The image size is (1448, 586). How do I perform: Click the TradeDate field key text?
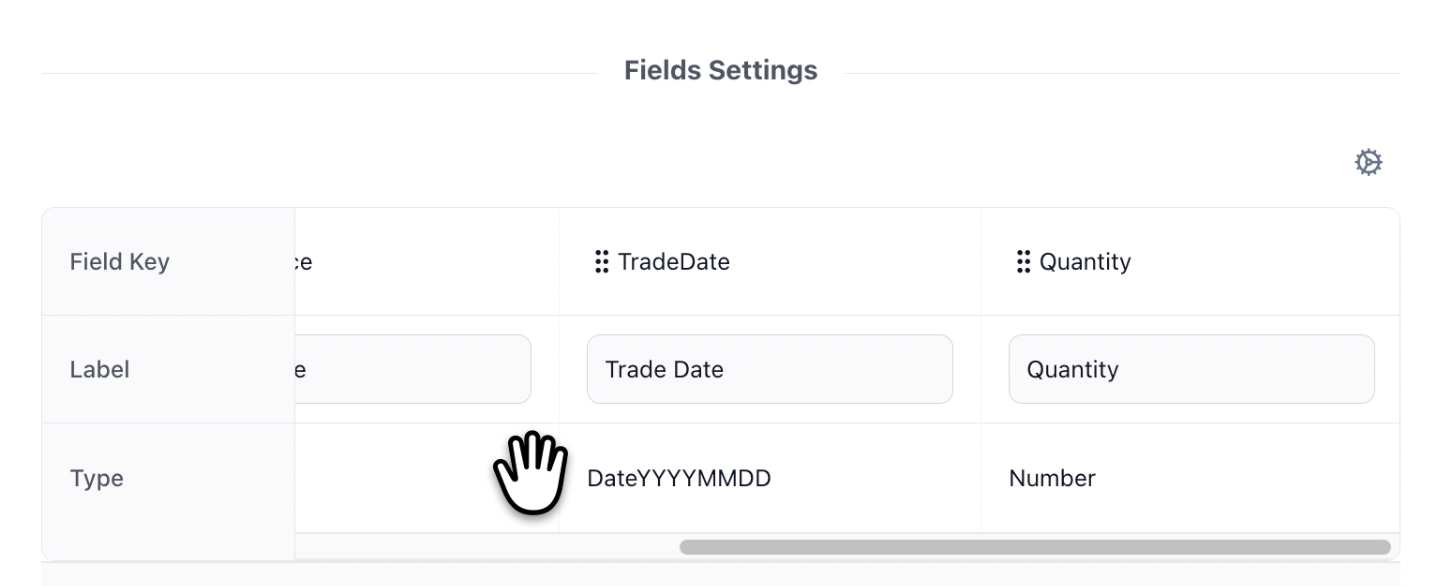click(x=674, y=262)
